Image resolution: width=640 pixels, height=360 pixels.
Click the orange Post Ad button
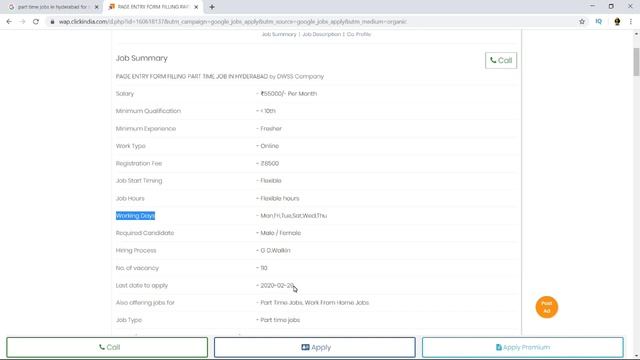coord(547,307)
